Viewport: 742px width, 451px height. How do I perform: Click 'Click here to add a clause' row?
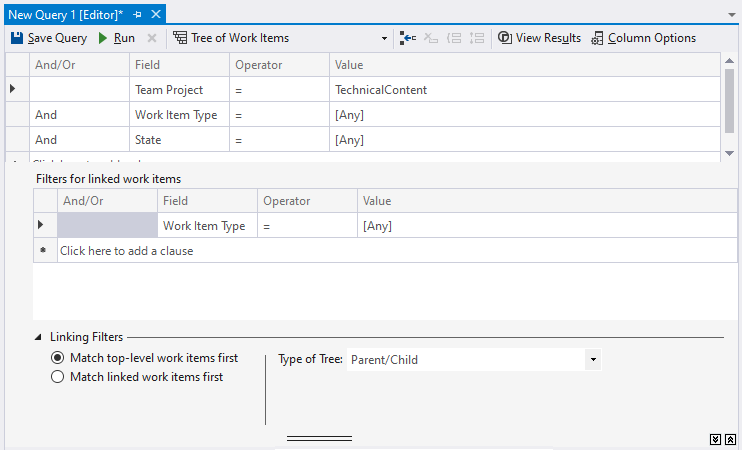[126, 251]
